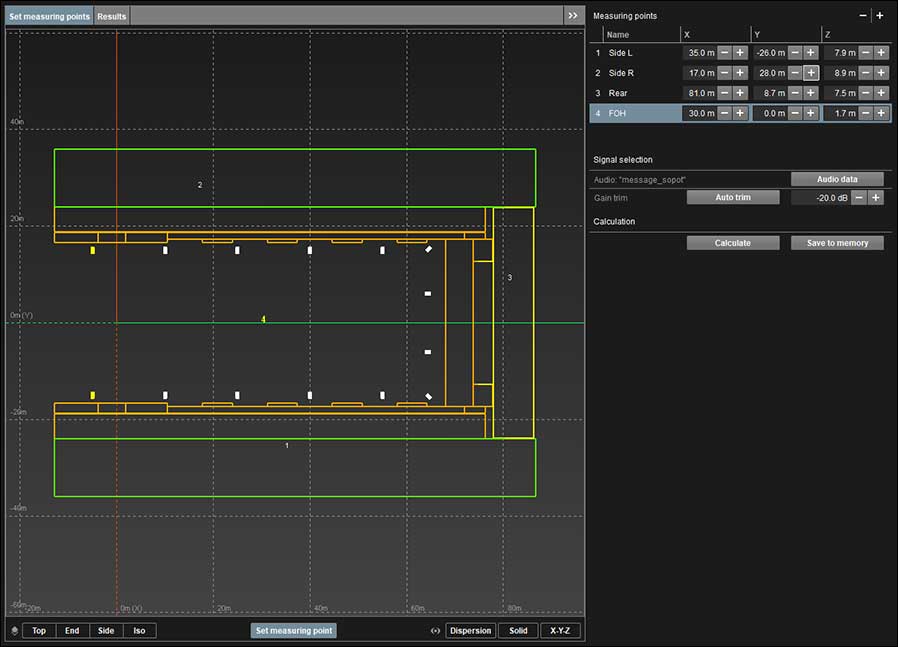
Task: Toggle the X-Y-Z axes display
Action: pos(560,631)
